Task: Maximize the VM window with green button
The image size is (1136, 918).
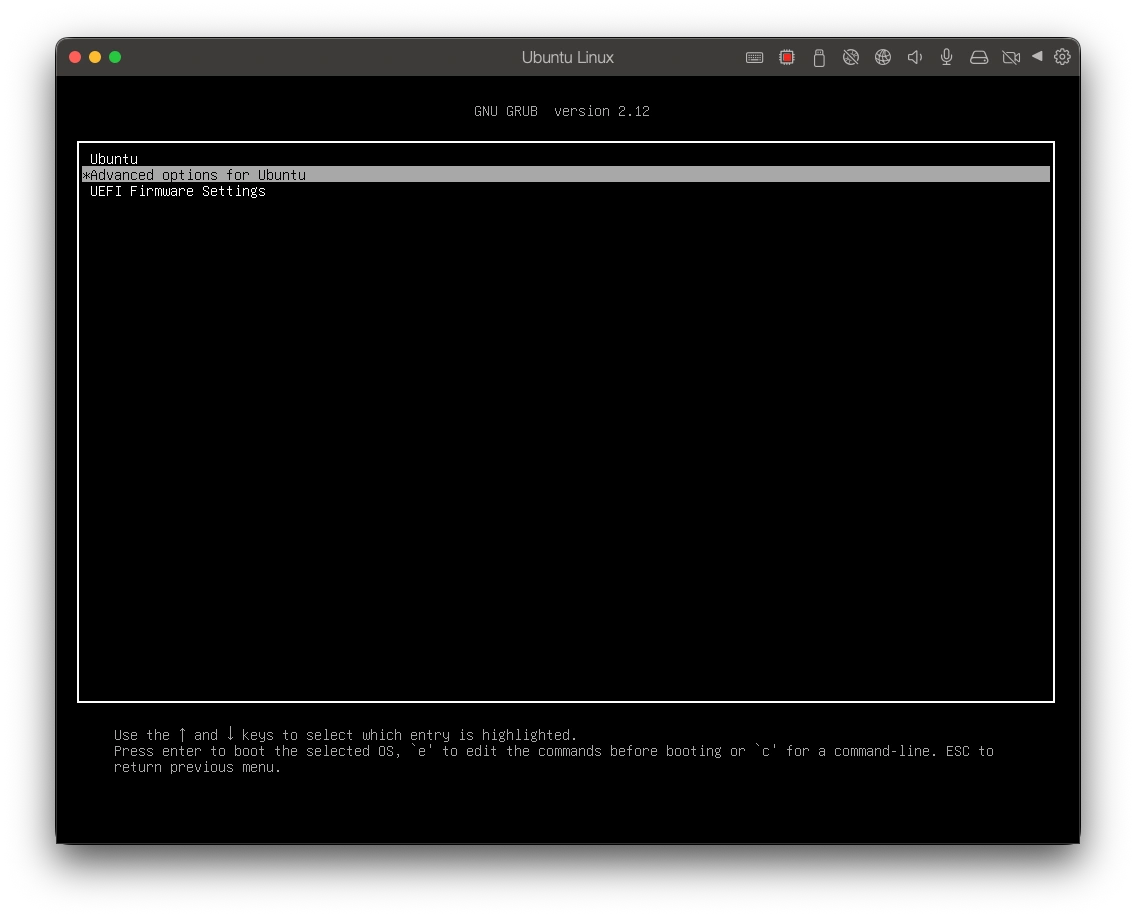Action: click(x=115, y=57)
